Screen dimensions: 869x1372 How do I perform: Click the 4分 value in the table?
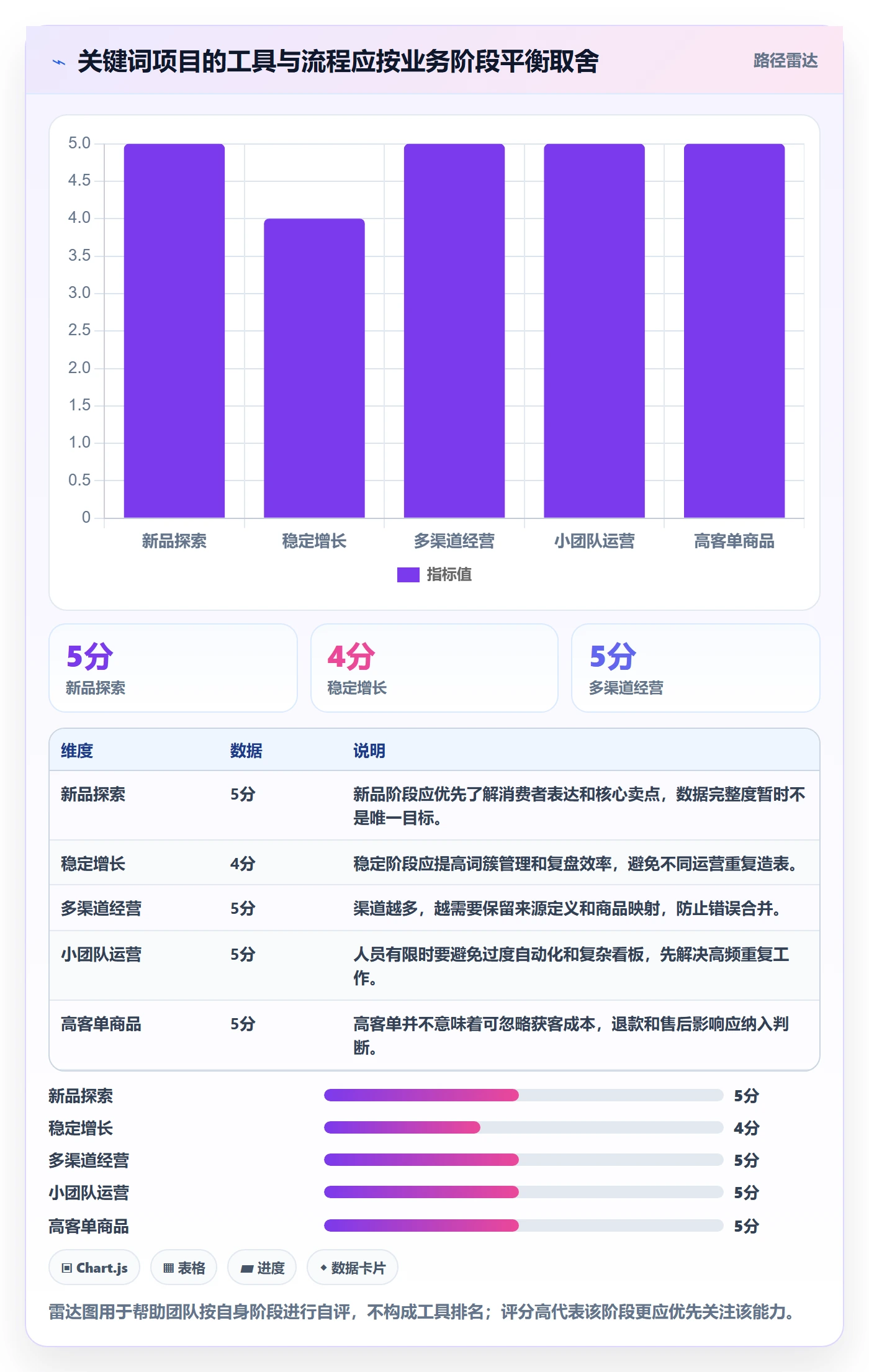click(x=243, y=864)
